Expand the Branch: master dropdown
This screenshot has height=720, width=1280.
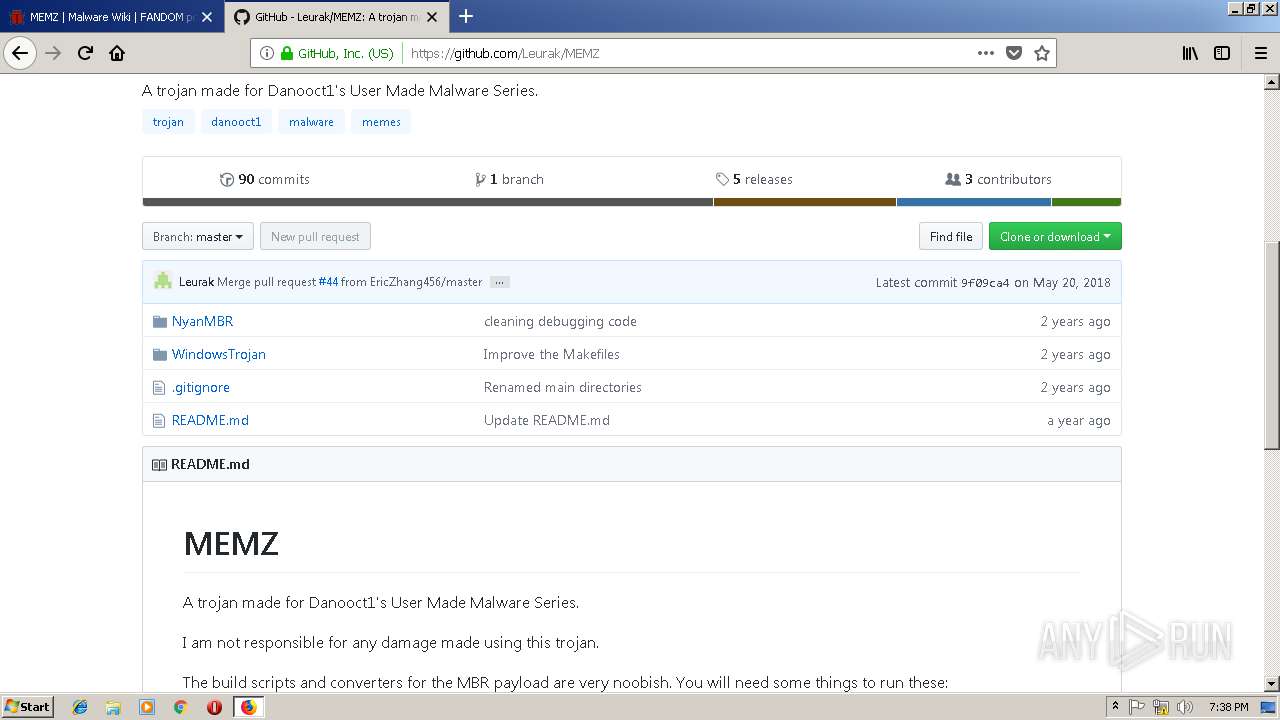pyautogui.click(x=198, y=237)
